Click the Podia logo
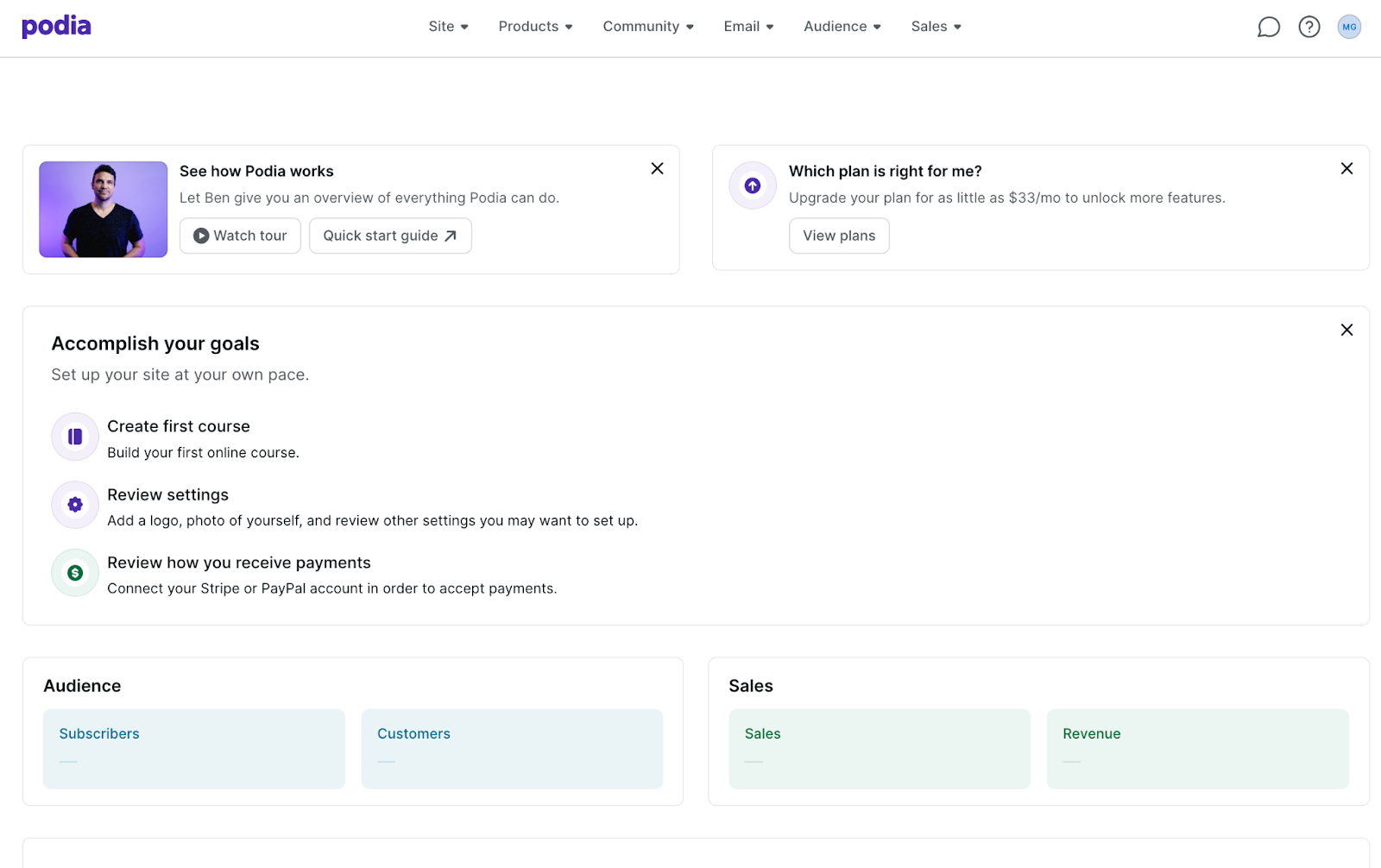 pyautogui.click(x=56, y=27)
